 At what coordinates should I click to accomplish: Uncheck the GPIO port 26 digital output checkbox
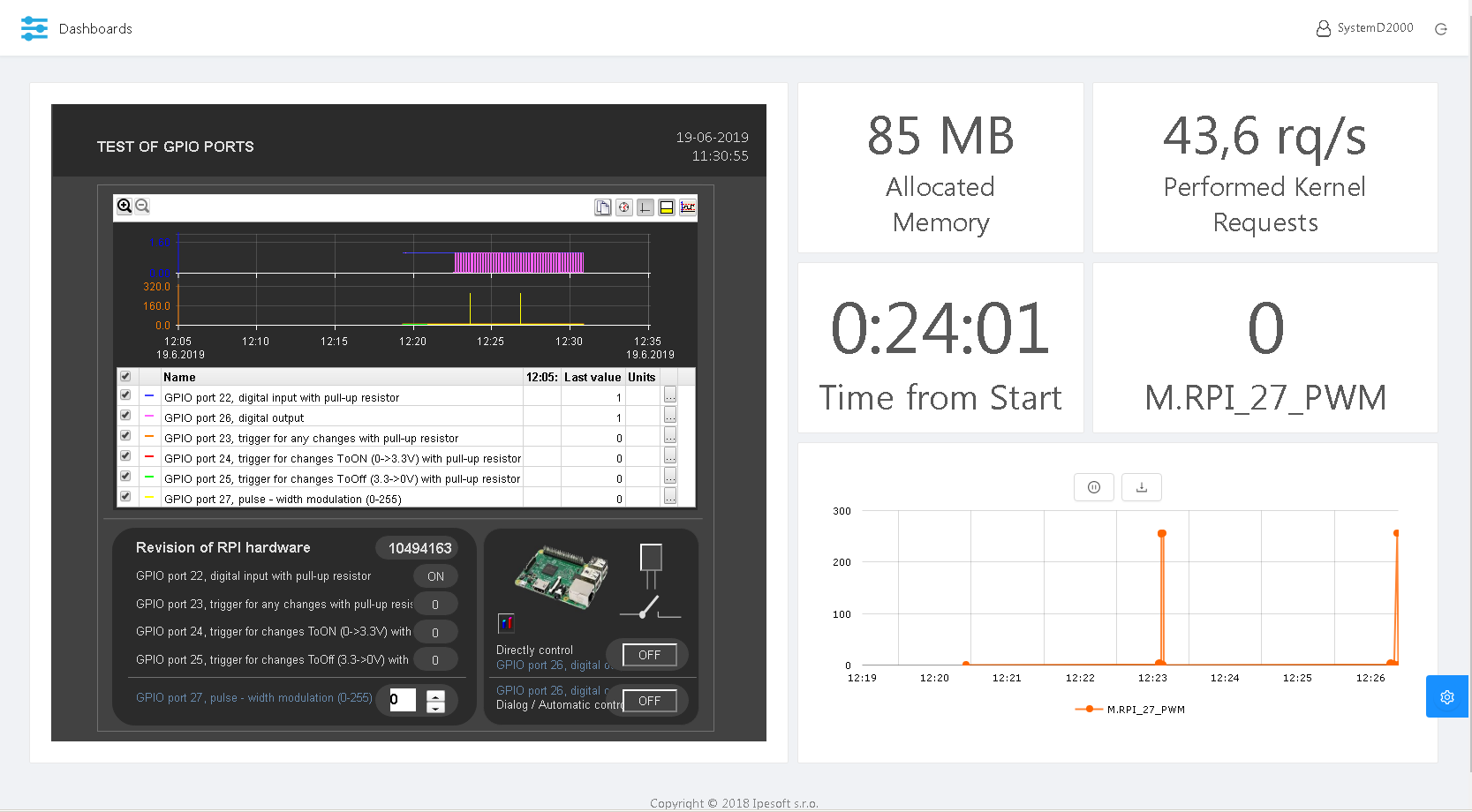coord(125,416)
